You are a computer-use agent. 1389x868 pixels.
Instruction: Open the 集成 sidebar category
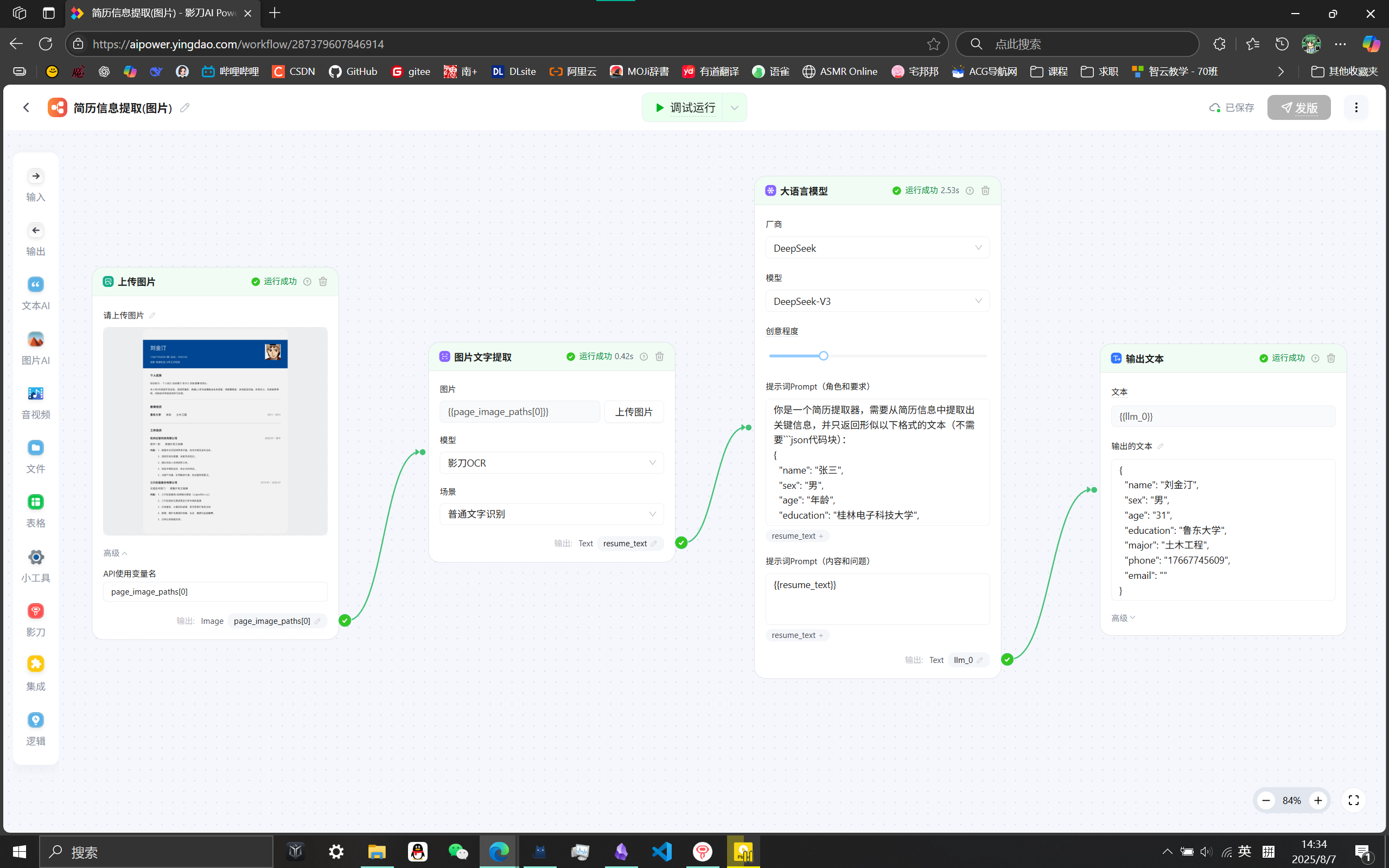click(36, 674)
